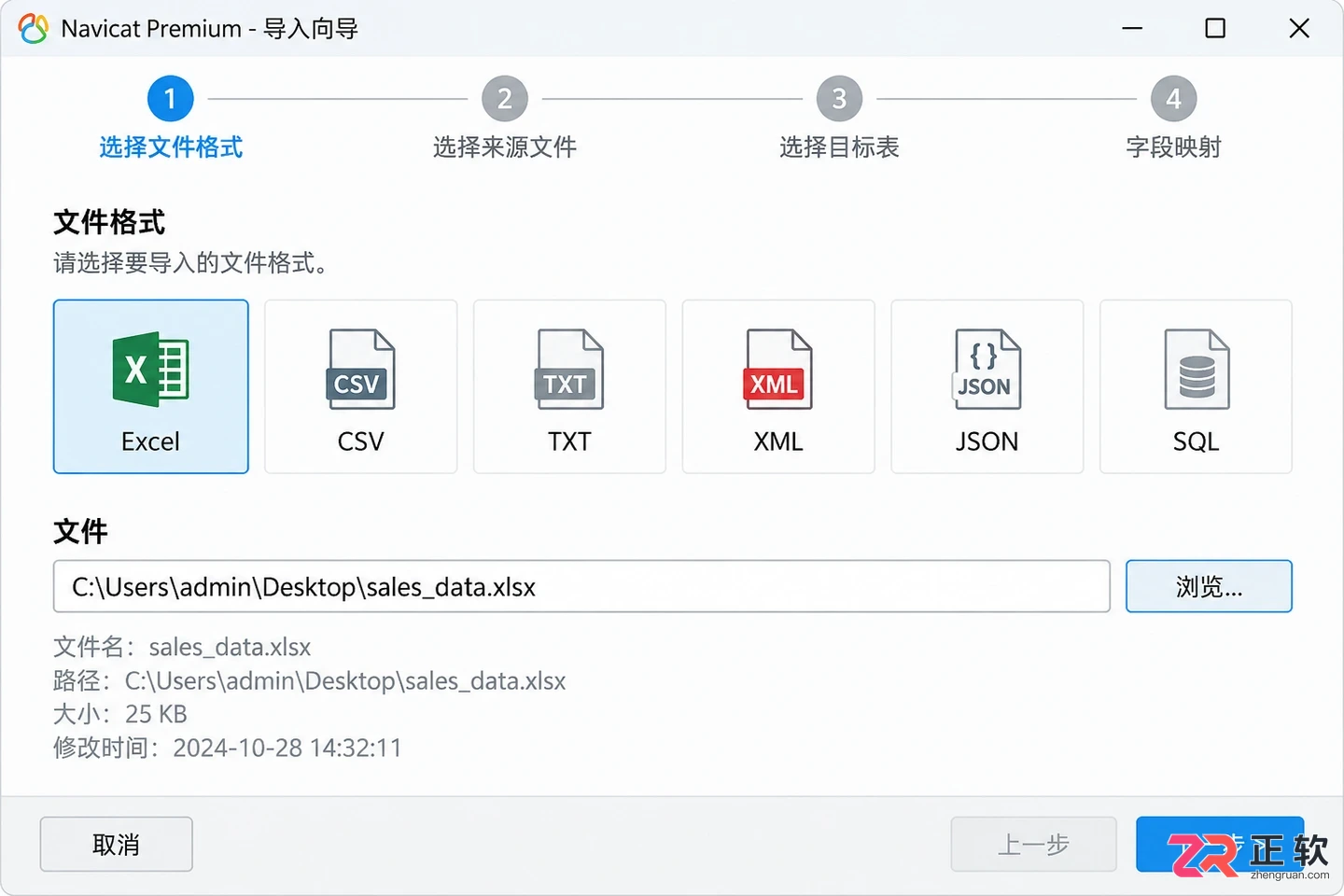Choose the CSV file format tile
The height and width of the screenshot is (896, 1344).
[x=361, y=386]
